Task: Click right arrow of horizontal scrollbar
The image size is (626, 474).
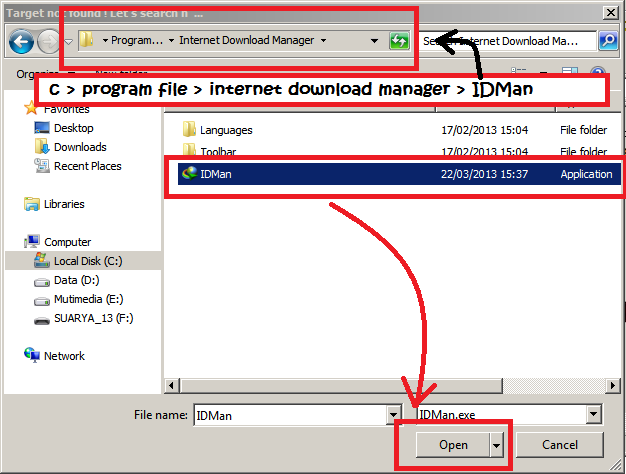Action: (612, 386)
